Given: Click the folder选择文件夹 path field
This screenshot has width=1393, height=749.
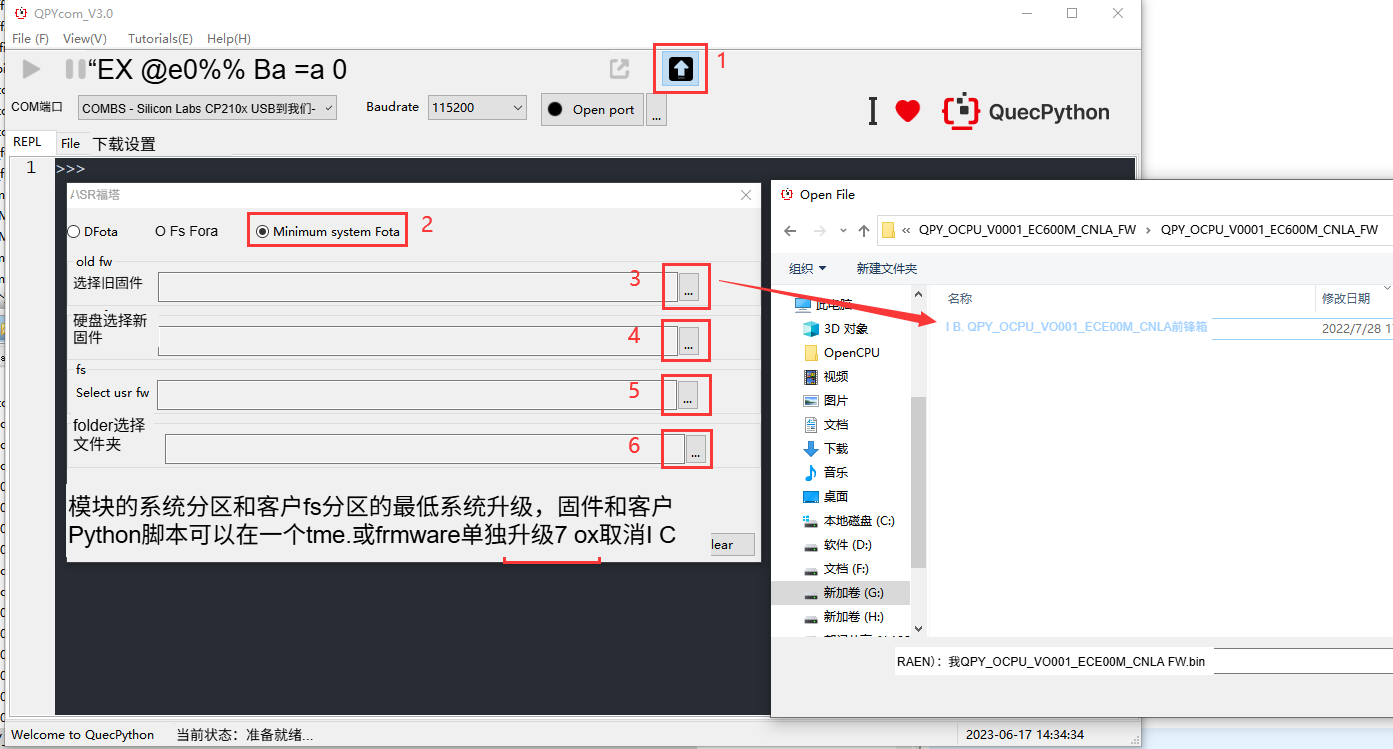Looking at the screenshot, I should (425, 449).
